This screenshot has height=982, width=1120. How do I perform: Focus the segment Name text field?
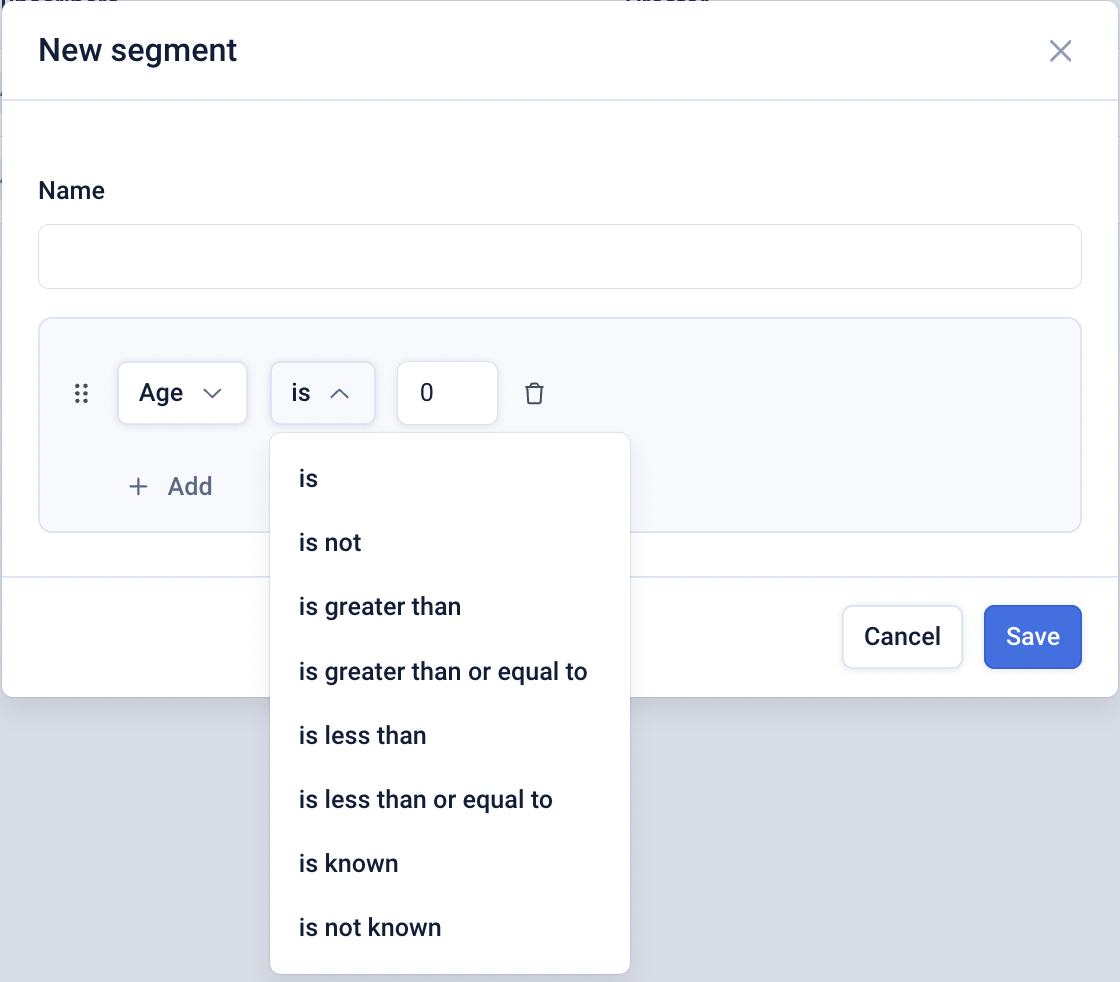(560, 257)
